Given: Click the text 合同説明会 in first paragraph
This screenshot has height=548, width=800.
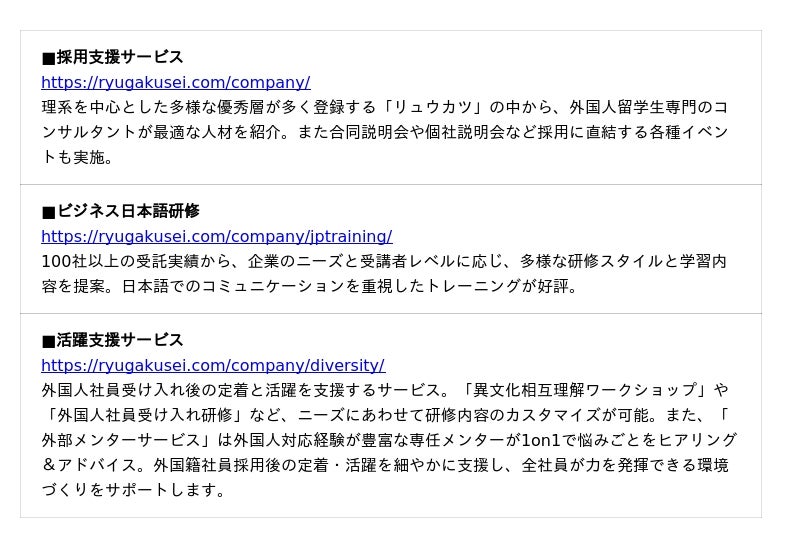Looking at the screenshot, I should 381,132.
